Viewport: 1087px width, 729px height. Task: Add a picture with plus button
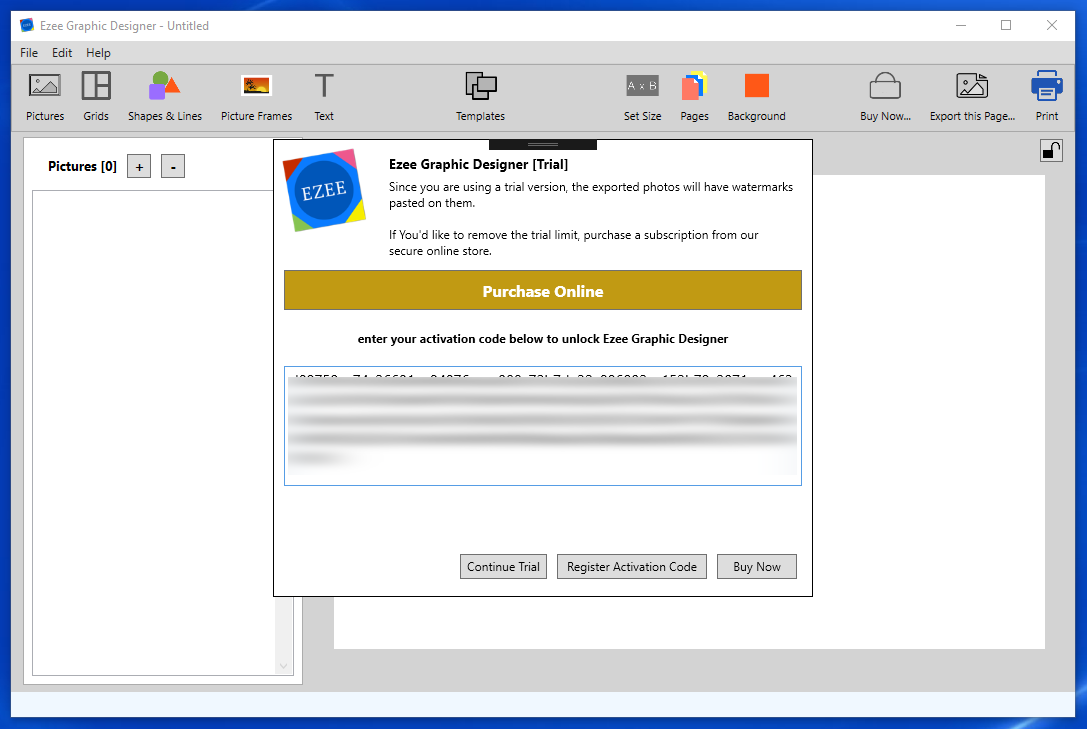(139, 166)
